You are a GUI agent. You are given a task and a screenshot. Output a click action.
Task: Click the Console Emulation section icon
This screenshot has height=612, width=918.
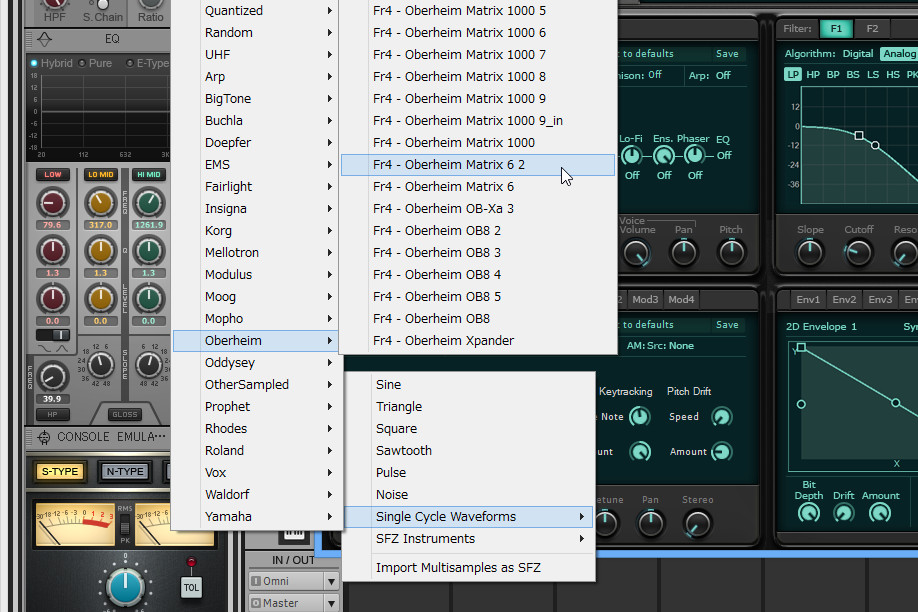(44, 437)
